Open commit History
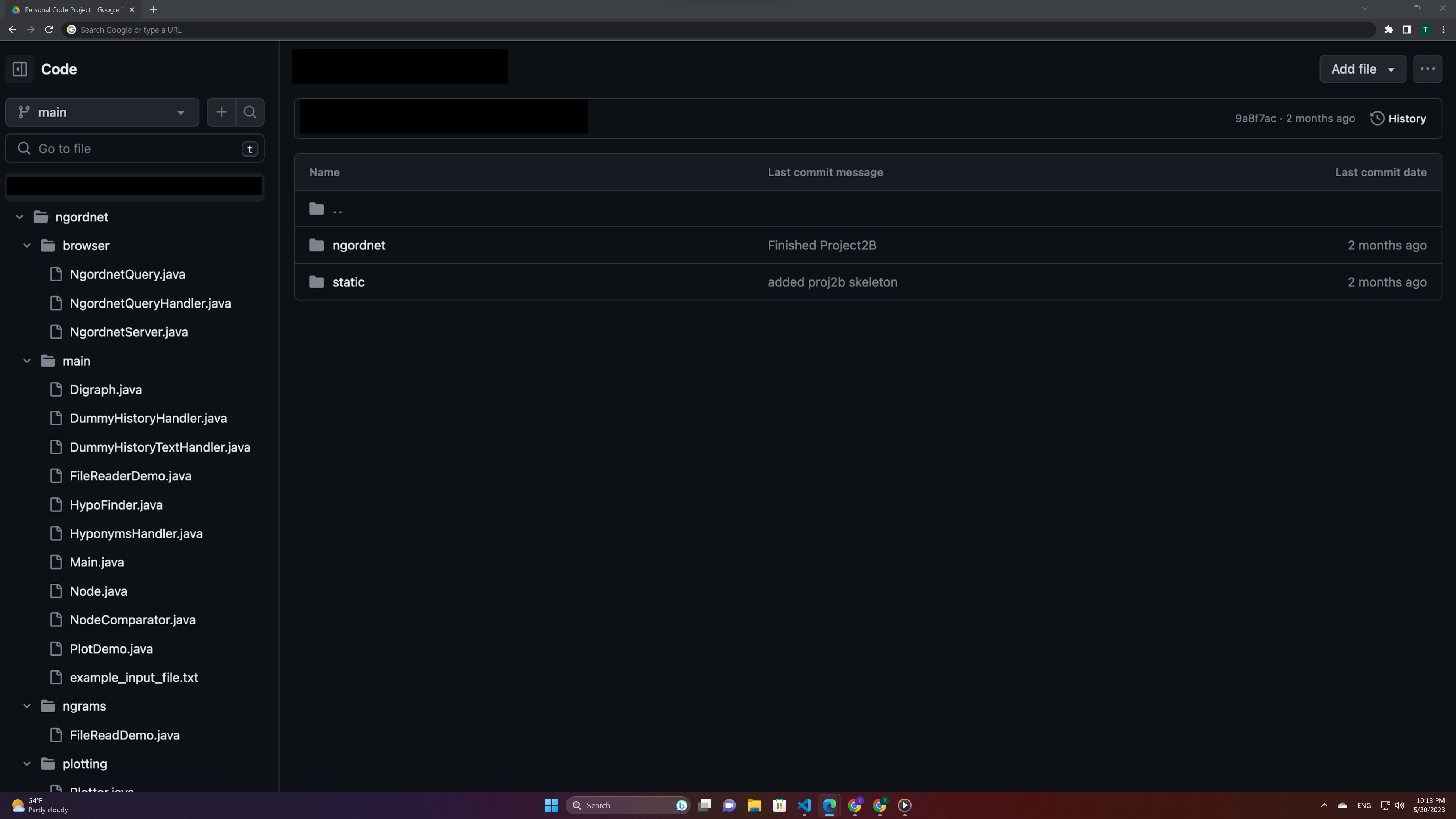1456x819 pixels. click(1398, 119)
